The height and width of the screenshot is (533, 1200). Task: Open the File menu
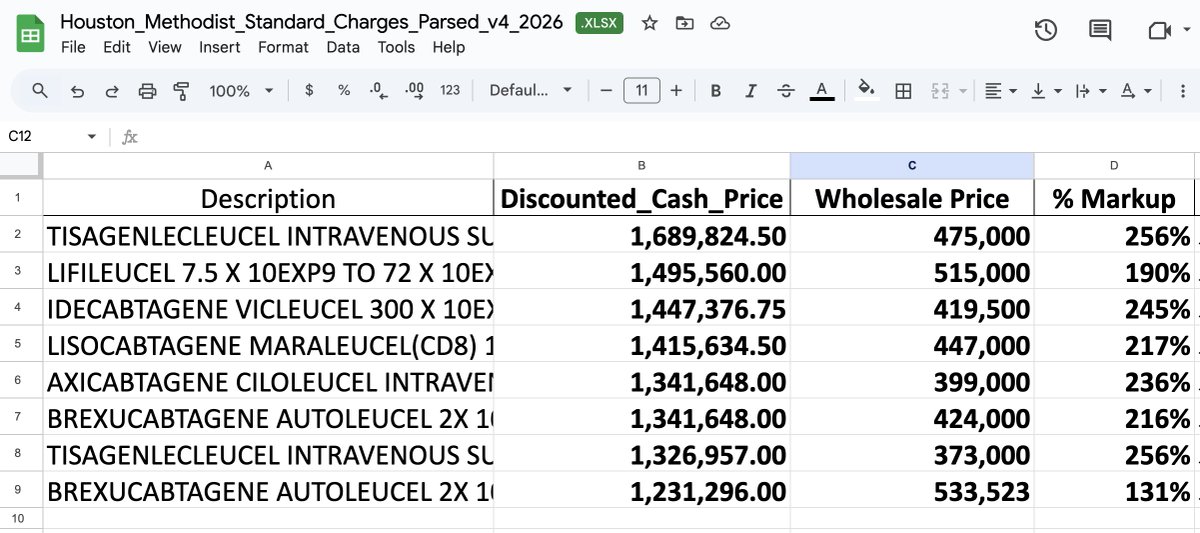pos(73,47)
